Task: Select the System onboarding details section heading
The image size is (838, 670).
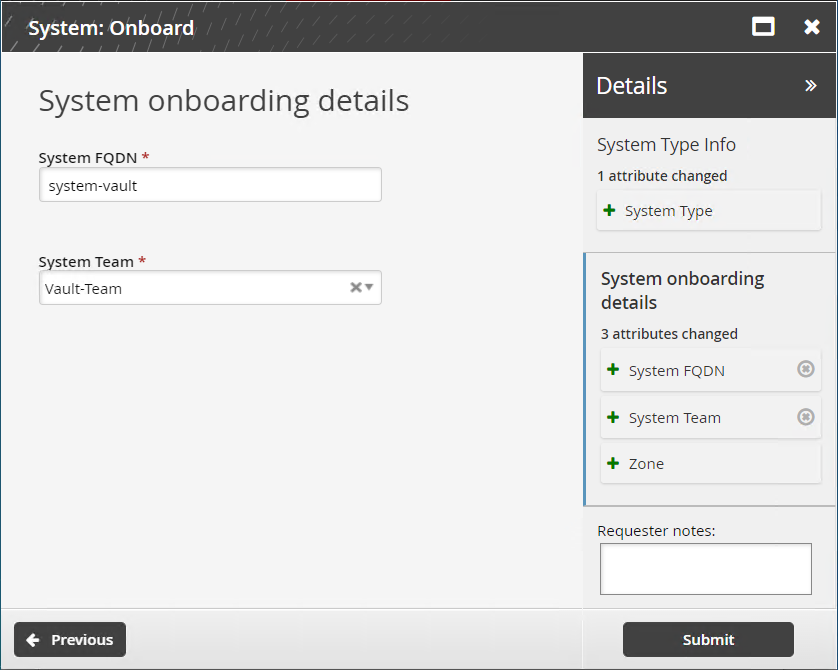Action: click(x=682, y=290)
